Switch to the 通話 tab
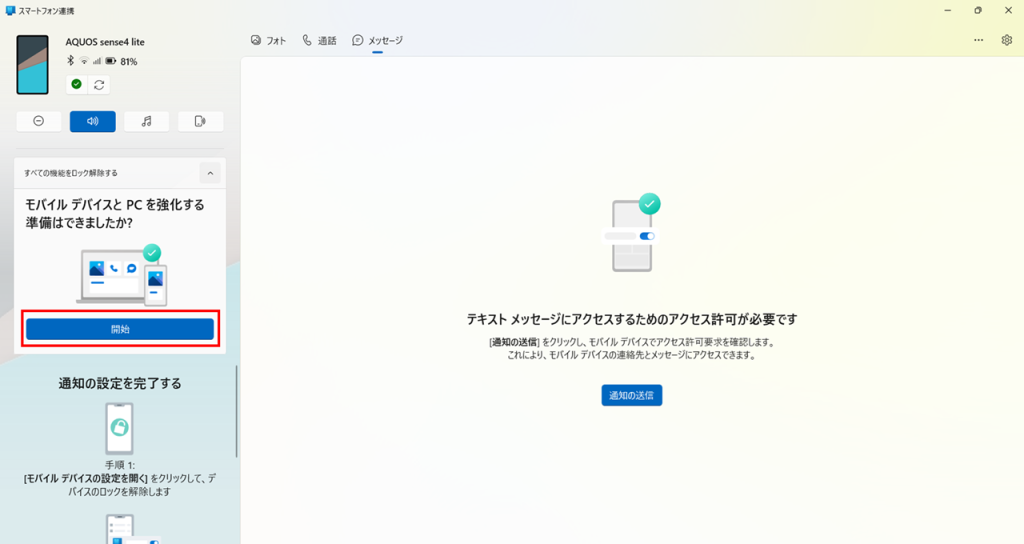 coord(319,40)
